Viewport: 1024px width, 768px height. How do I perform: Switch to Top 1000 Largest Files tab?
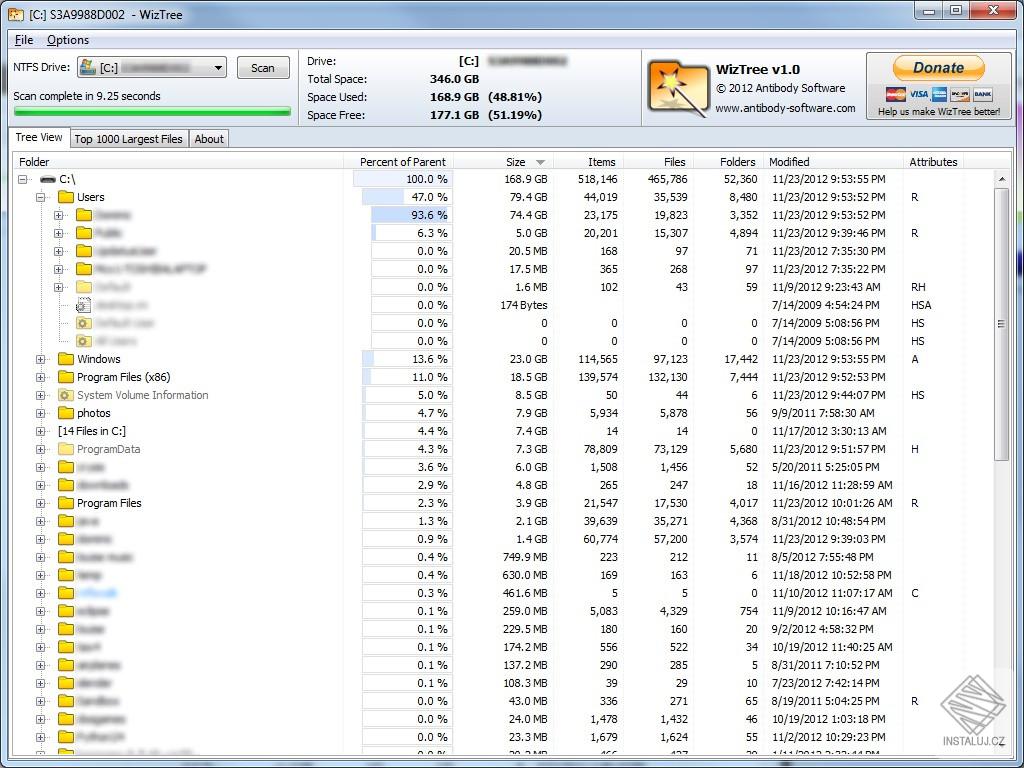tap(129, 138)
